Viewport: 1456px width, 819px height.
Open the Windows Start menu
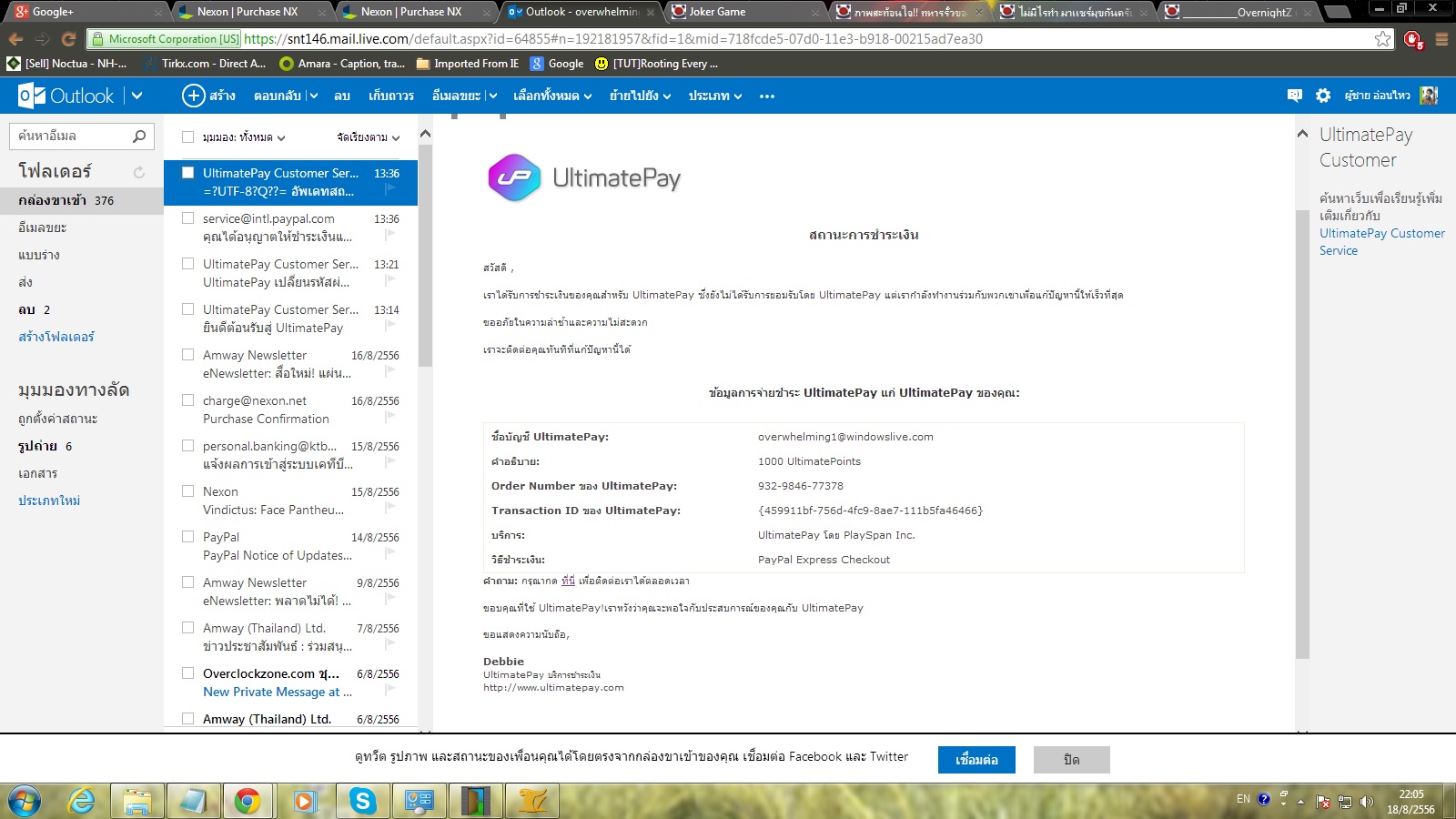(x=25, y=801)
